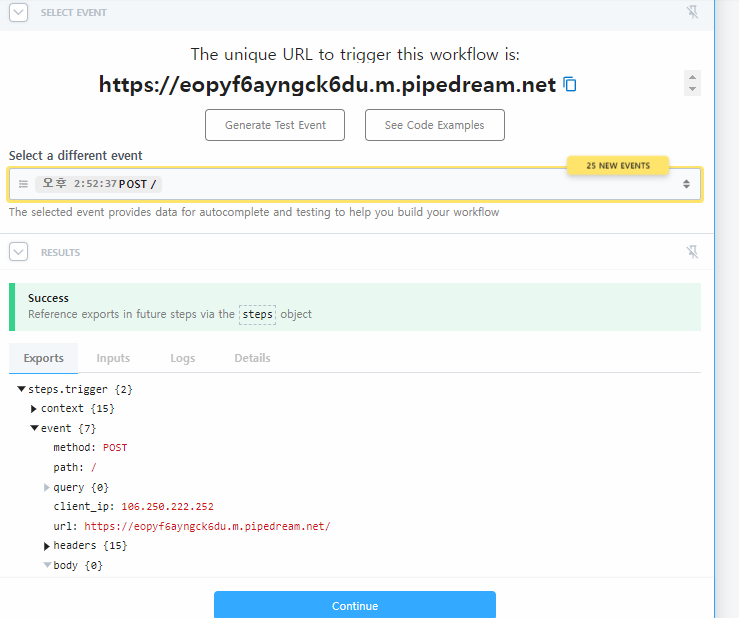This screenshot has height=618, width=739.
Task: Open See Code Examples
Action: [435, 125]
